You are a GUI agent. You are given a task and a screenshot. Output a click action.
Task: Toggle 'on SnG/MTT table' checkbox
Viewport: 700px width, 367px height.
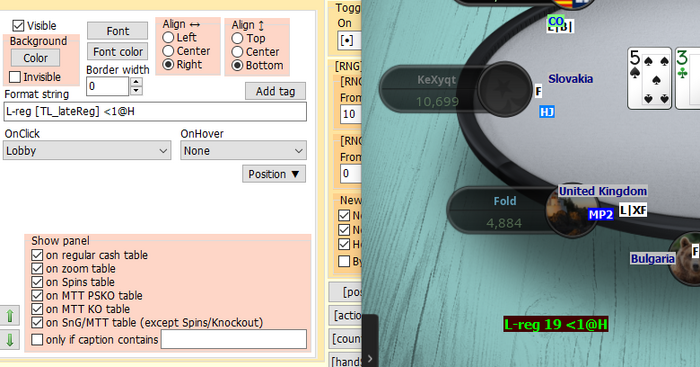(37, 322)
